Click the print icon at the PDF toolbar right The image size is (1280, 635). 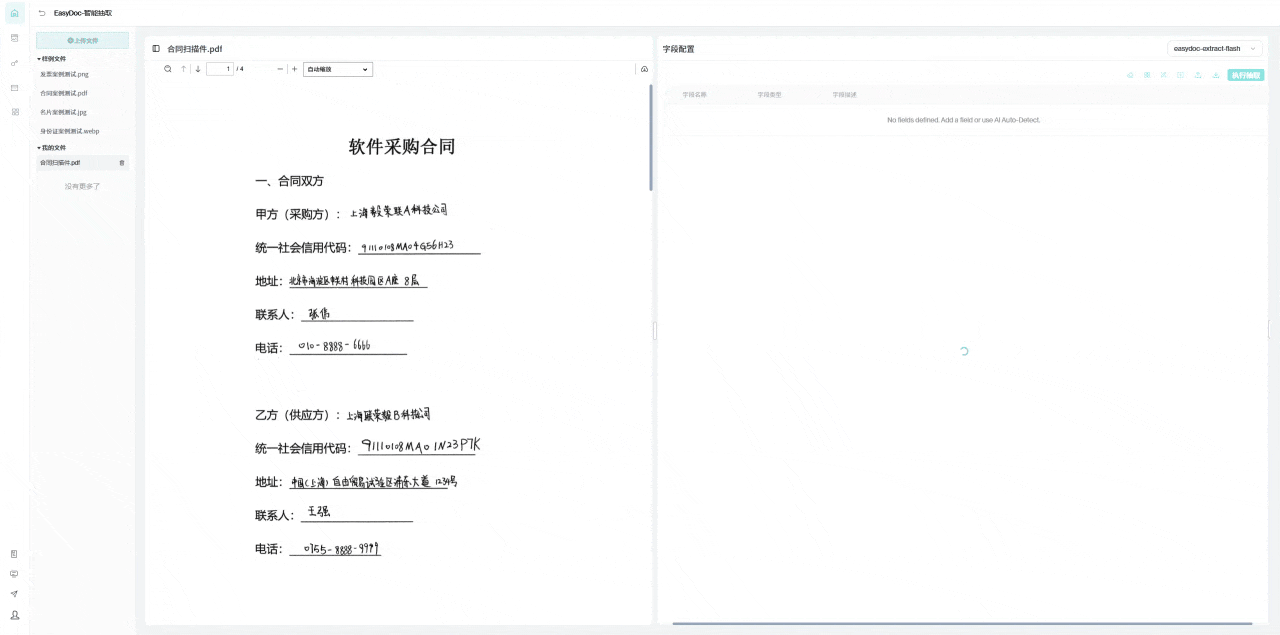pos(644,69)
